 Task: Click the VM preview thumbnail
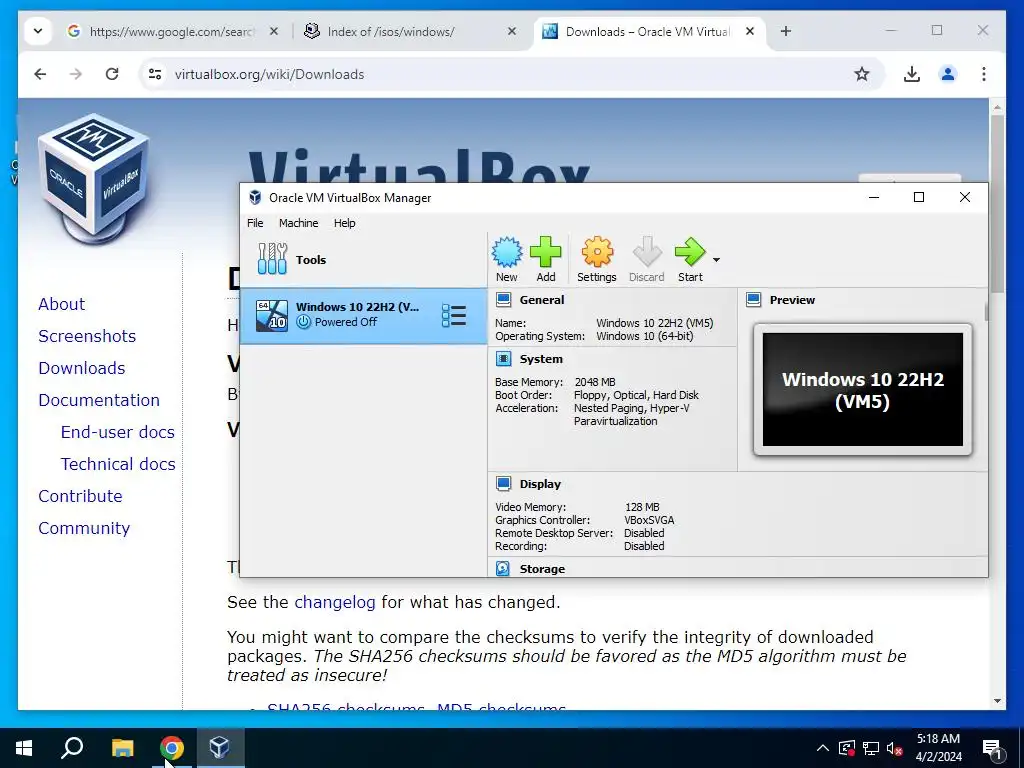coord(863,390)
